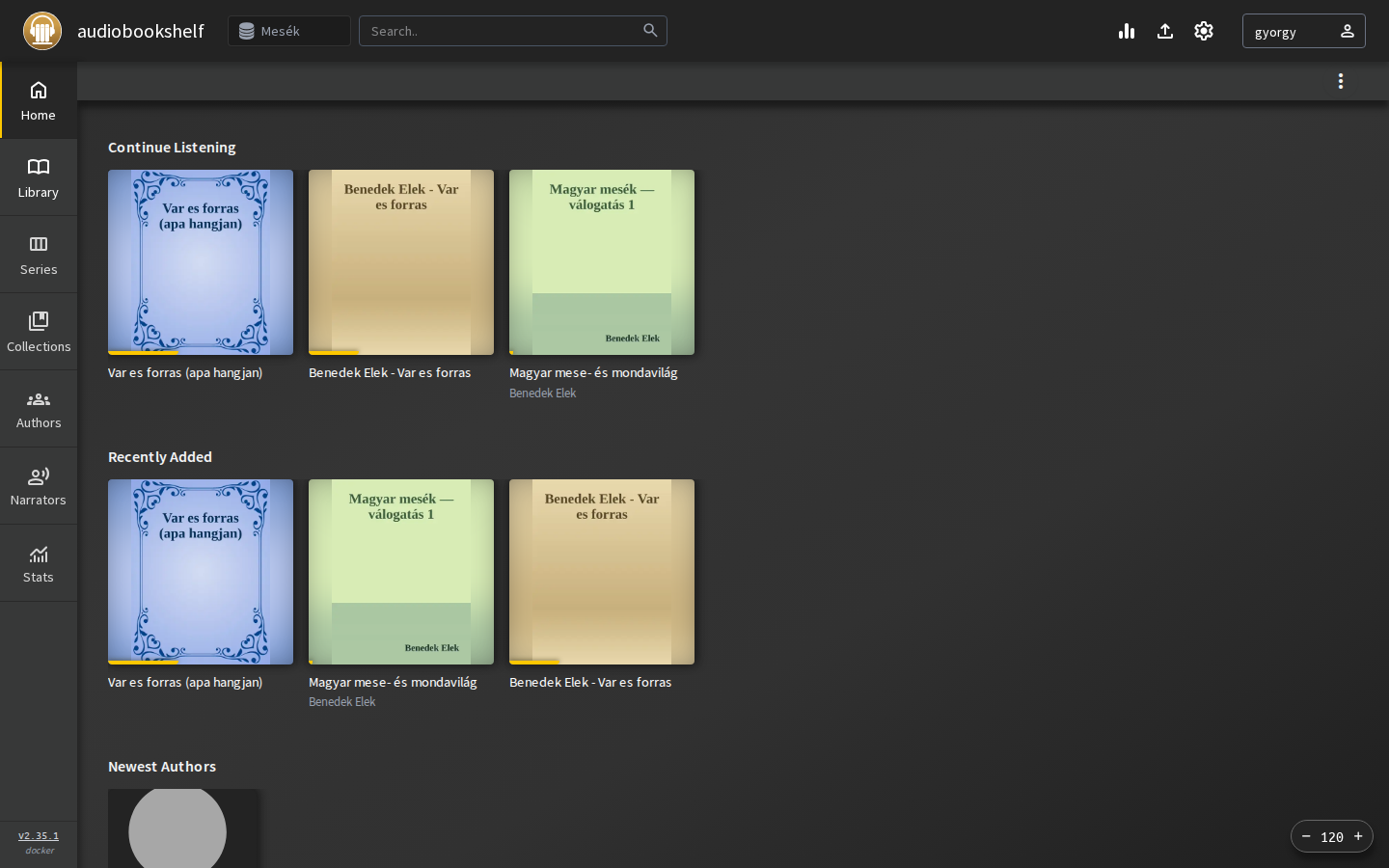Open Series in sidebar
This screenshot has height=868, width=1389.
coord(39,255)
